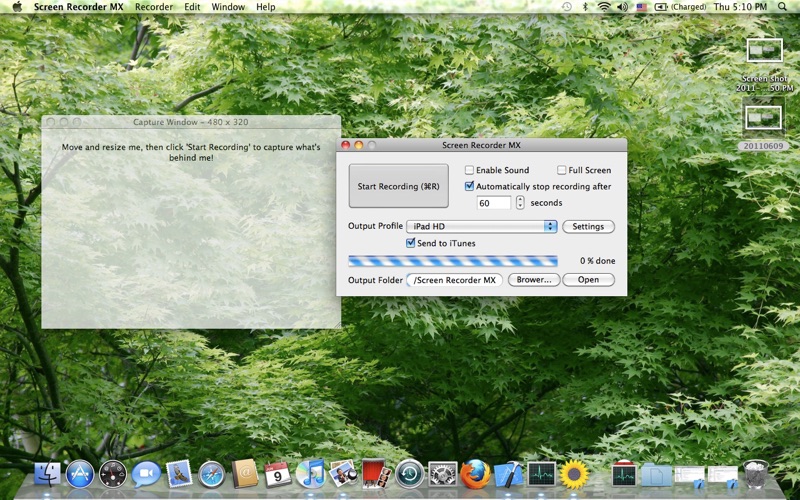Open Time Machine dock icon

[409, 474]
